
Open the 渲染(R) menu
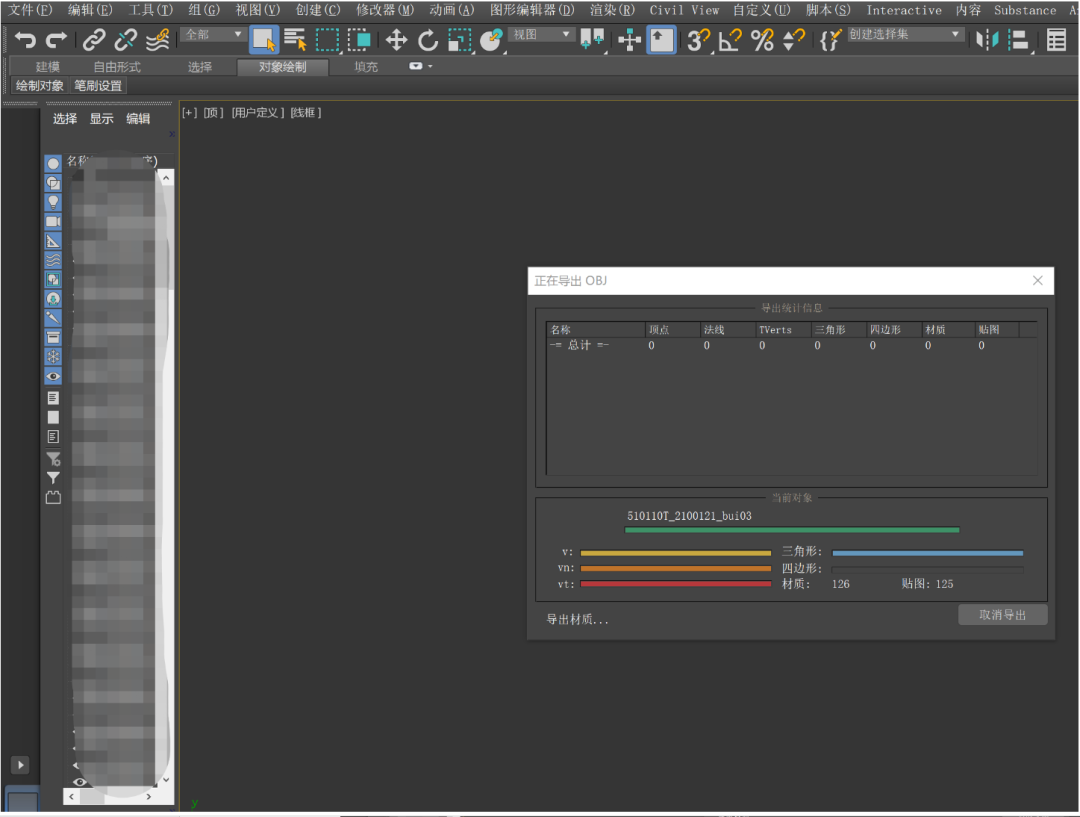611,10
